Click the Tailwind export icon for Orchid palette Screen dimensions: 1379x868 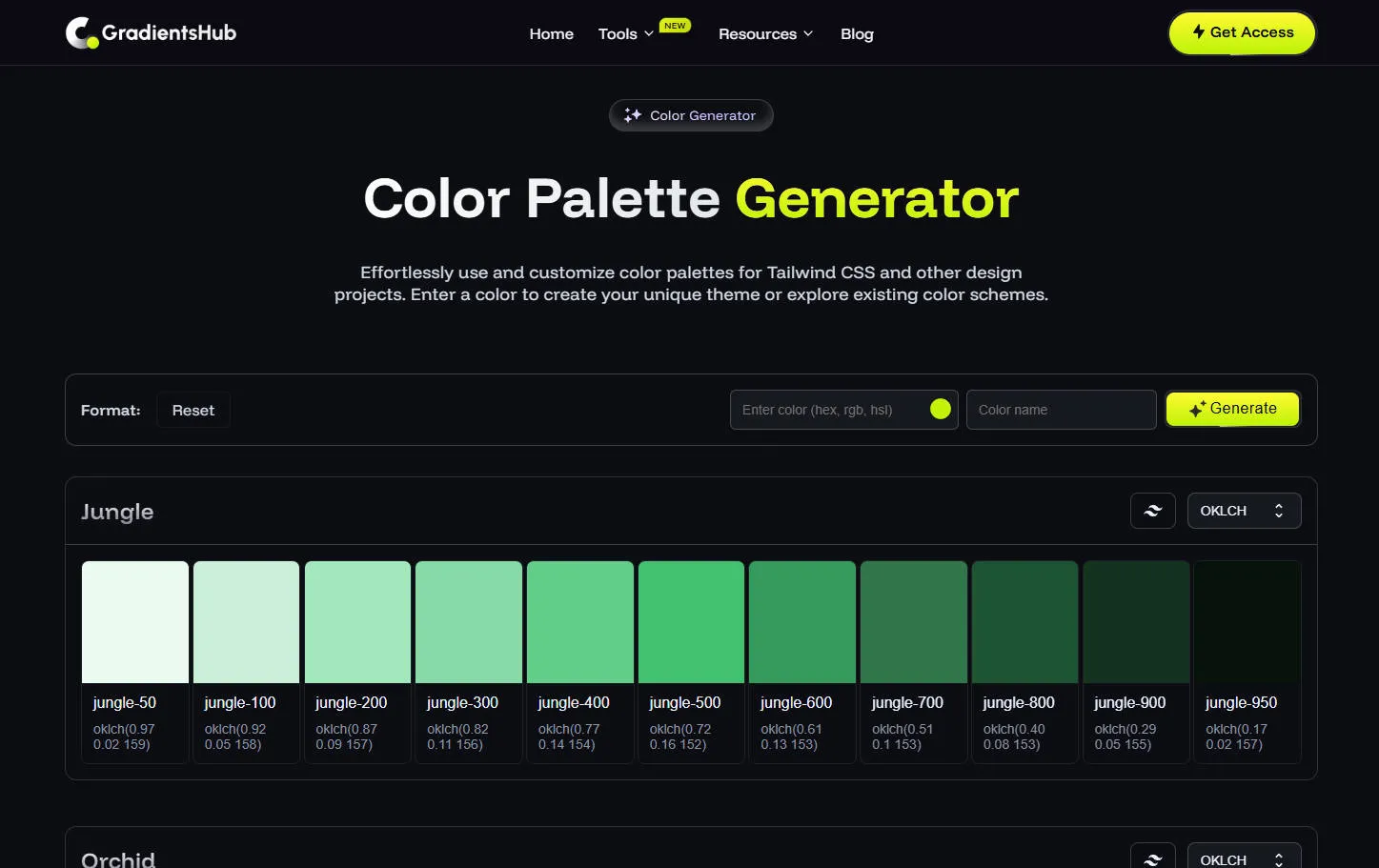[x=1152, y=858]
